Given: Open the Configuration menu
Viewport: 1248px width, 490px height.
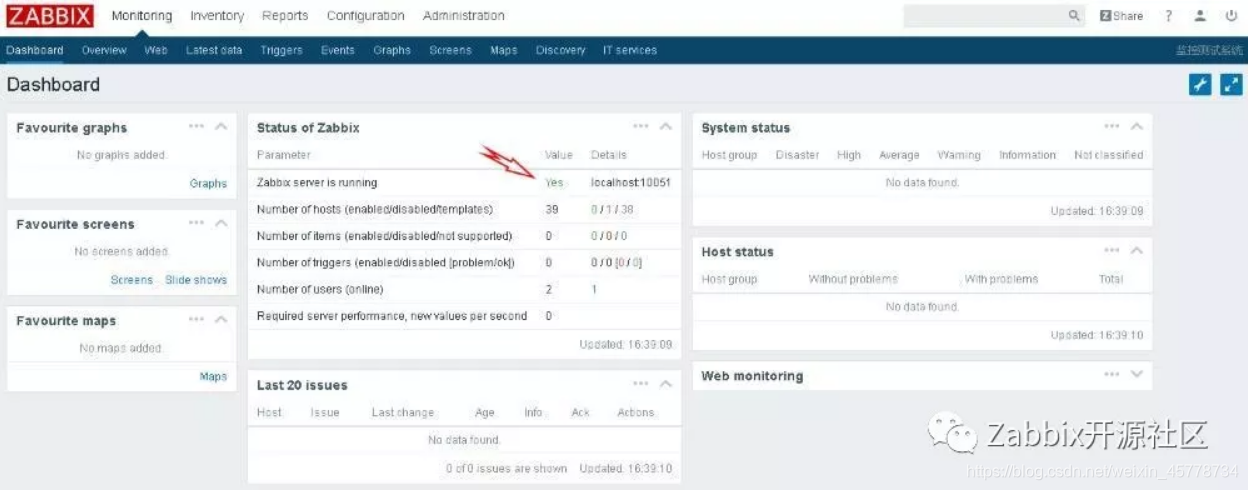Looking at the screenshot, I should [x=366, y=16].
